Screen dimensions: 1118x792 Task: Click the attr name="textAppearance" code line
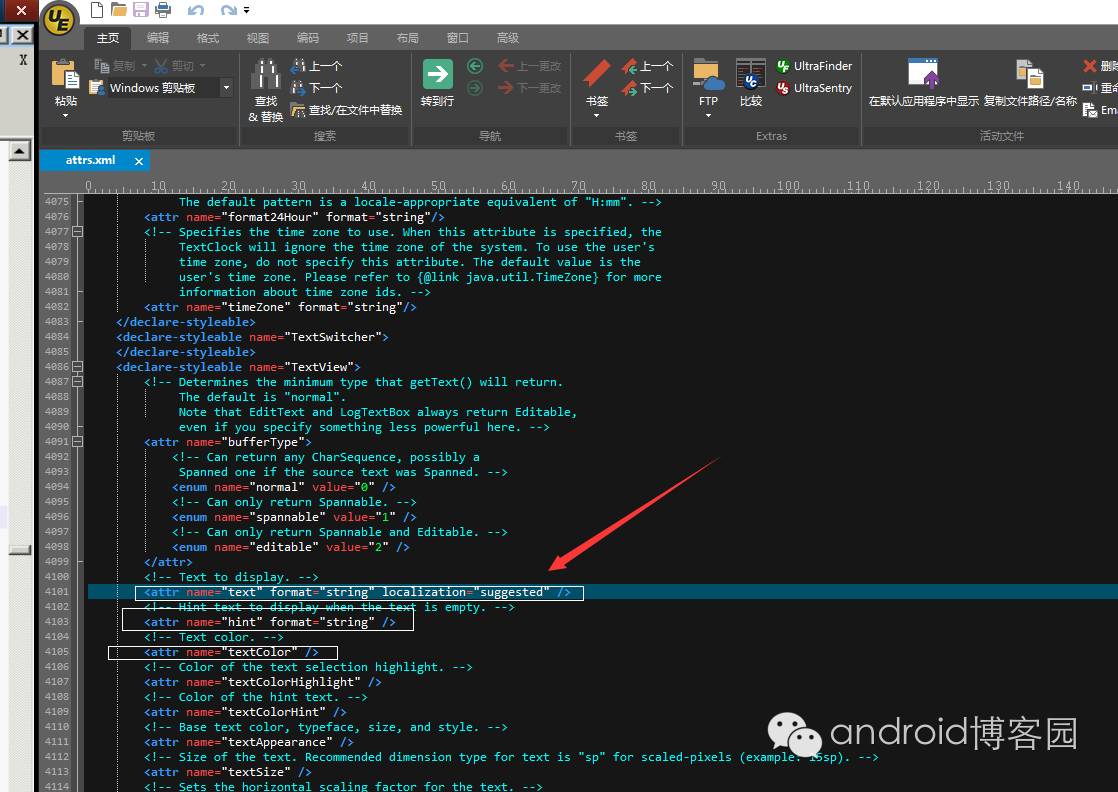click(x=249, y=742)
